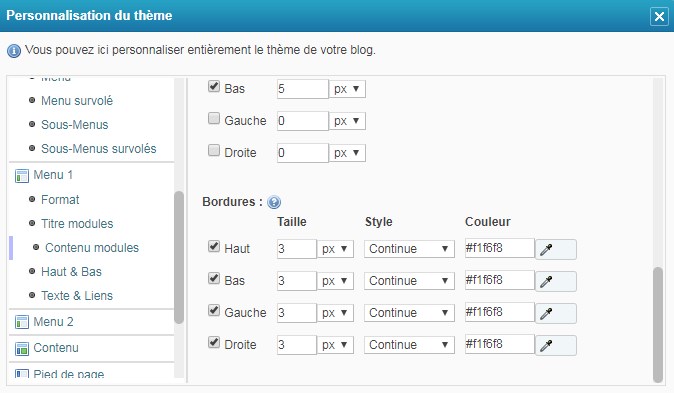Open Texte & Liens under Menu 1
Screen dimensions: 674x393
point(77,296)
